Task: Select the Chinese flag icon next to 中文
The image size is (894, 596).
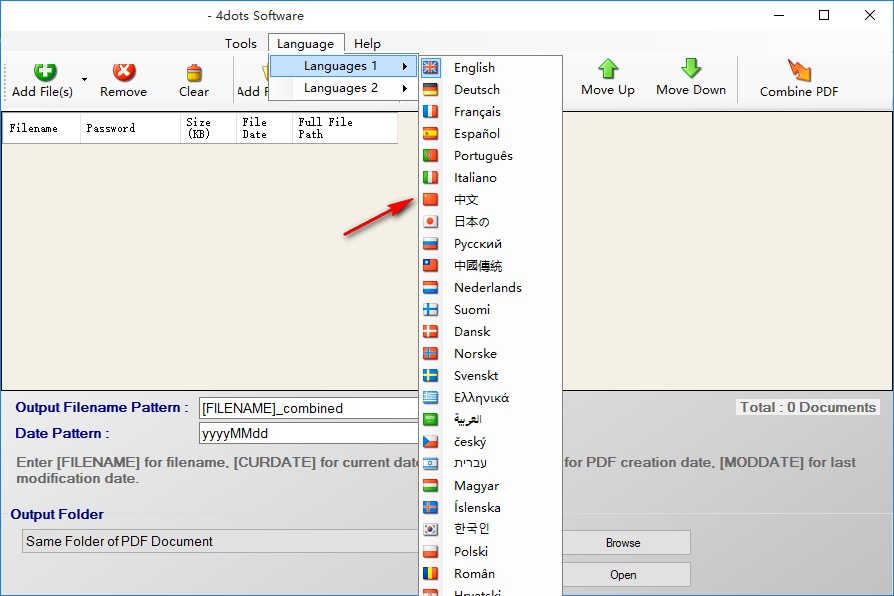Action: pyautogui.click(x=430, y=200)
